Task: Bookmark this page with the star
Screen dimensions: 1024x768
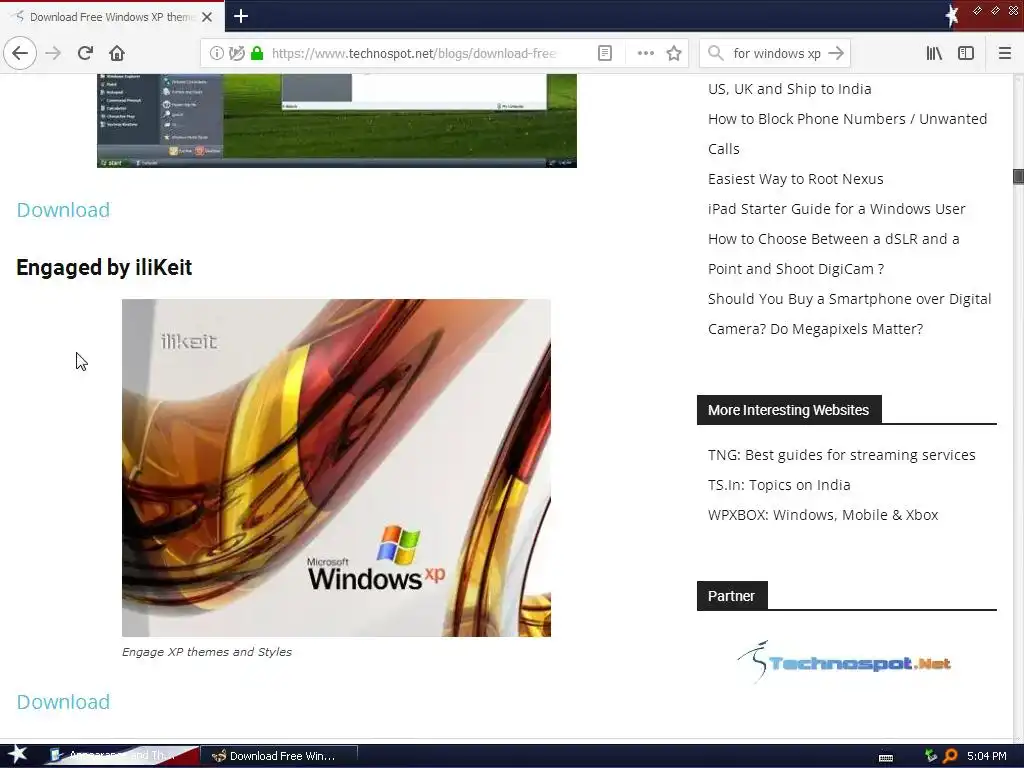Action: tap(674, 54)
